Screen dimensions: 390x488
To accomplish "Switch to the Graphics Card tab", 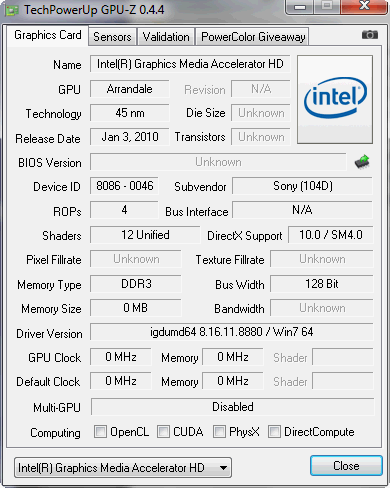I will 48,35.
